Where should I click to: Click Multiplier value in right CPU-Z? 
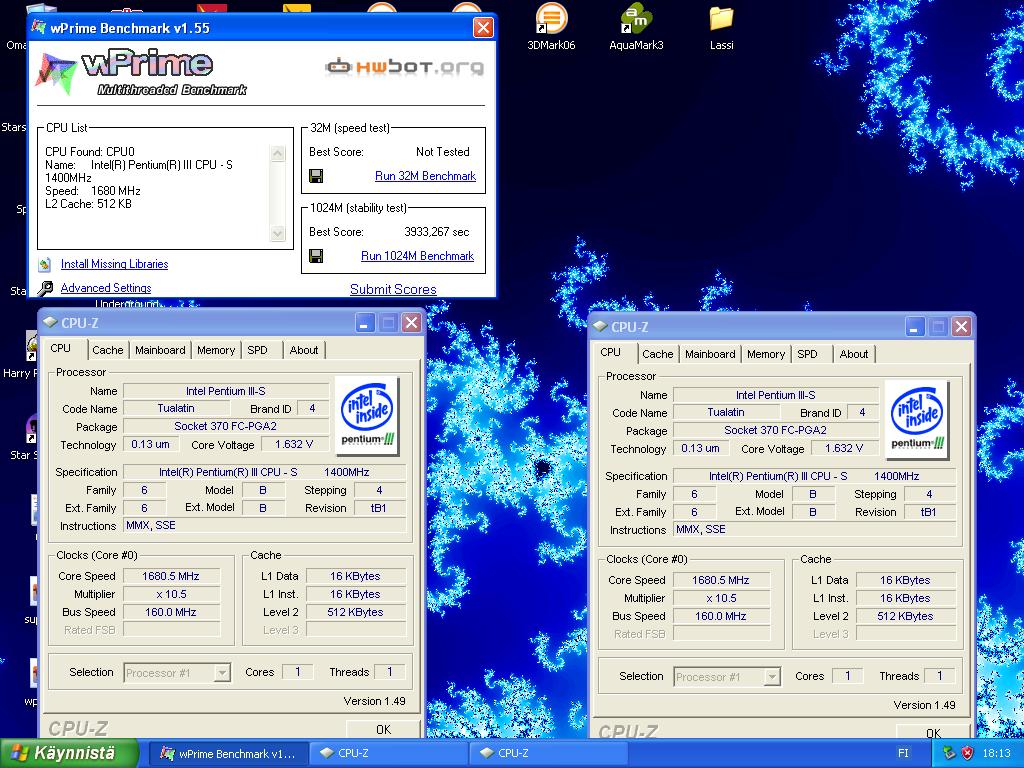tap(721, 598)
